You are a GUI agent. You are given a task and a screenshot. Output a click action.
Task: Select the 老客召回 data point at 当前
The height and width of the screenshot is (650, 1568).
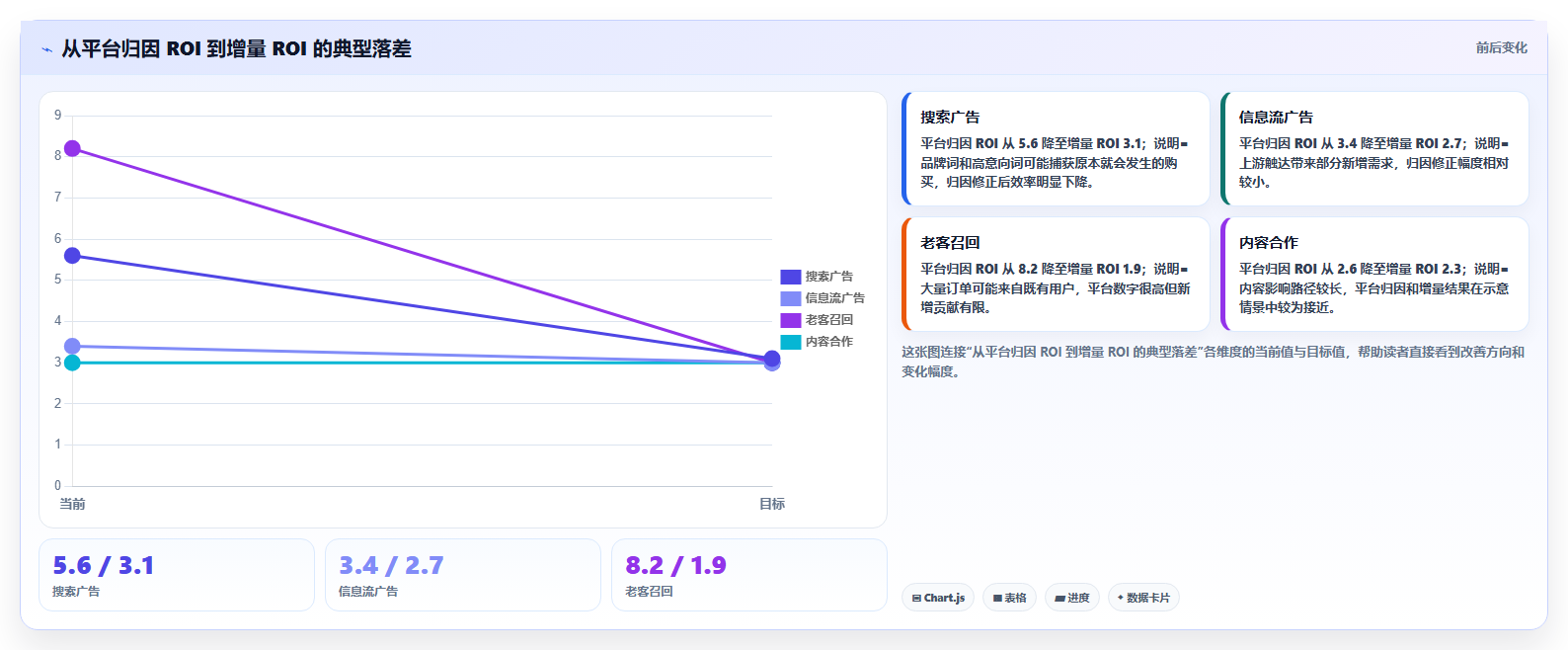(72, 149)
